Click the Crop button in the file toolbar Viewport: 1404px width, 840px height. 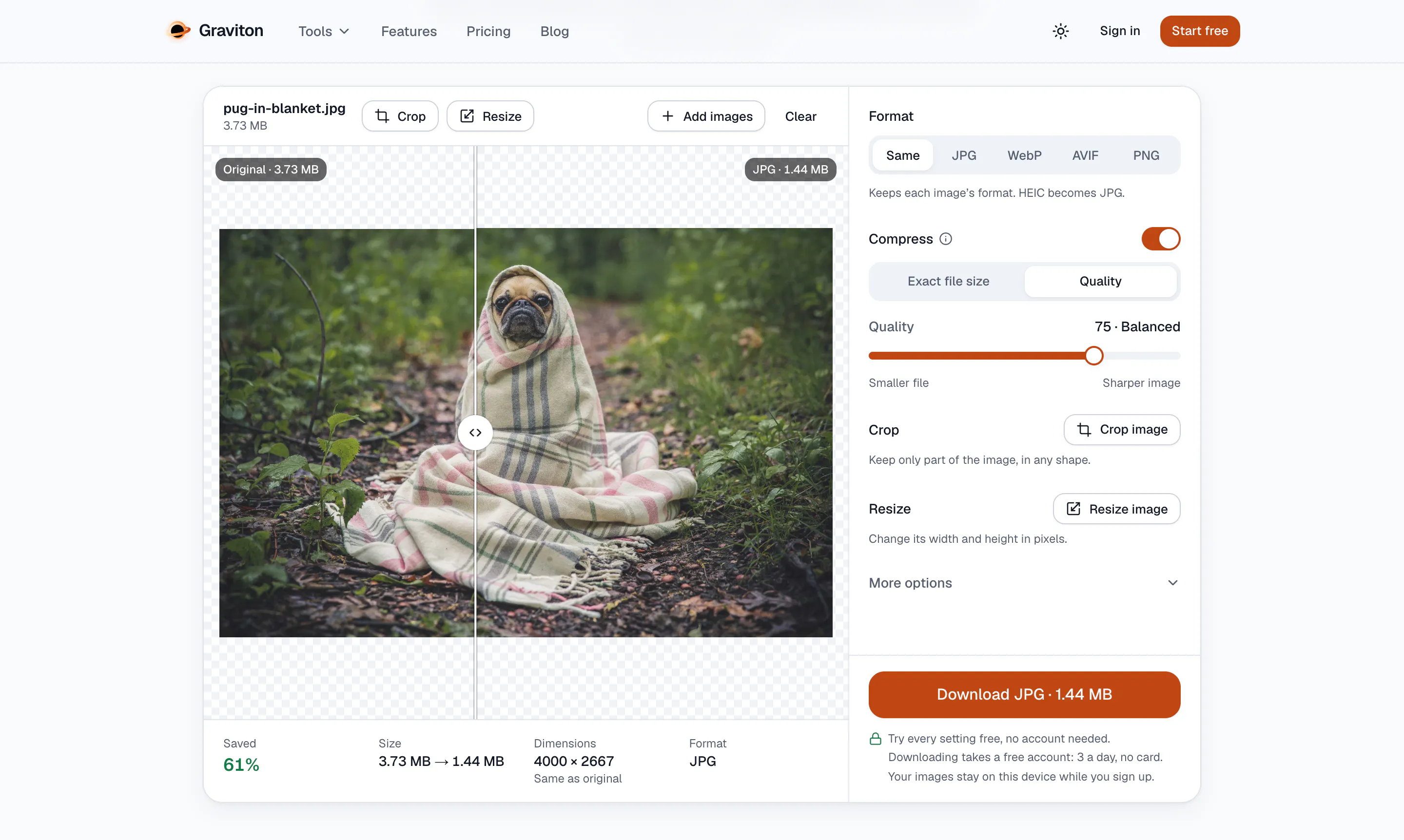click(400, 116)
